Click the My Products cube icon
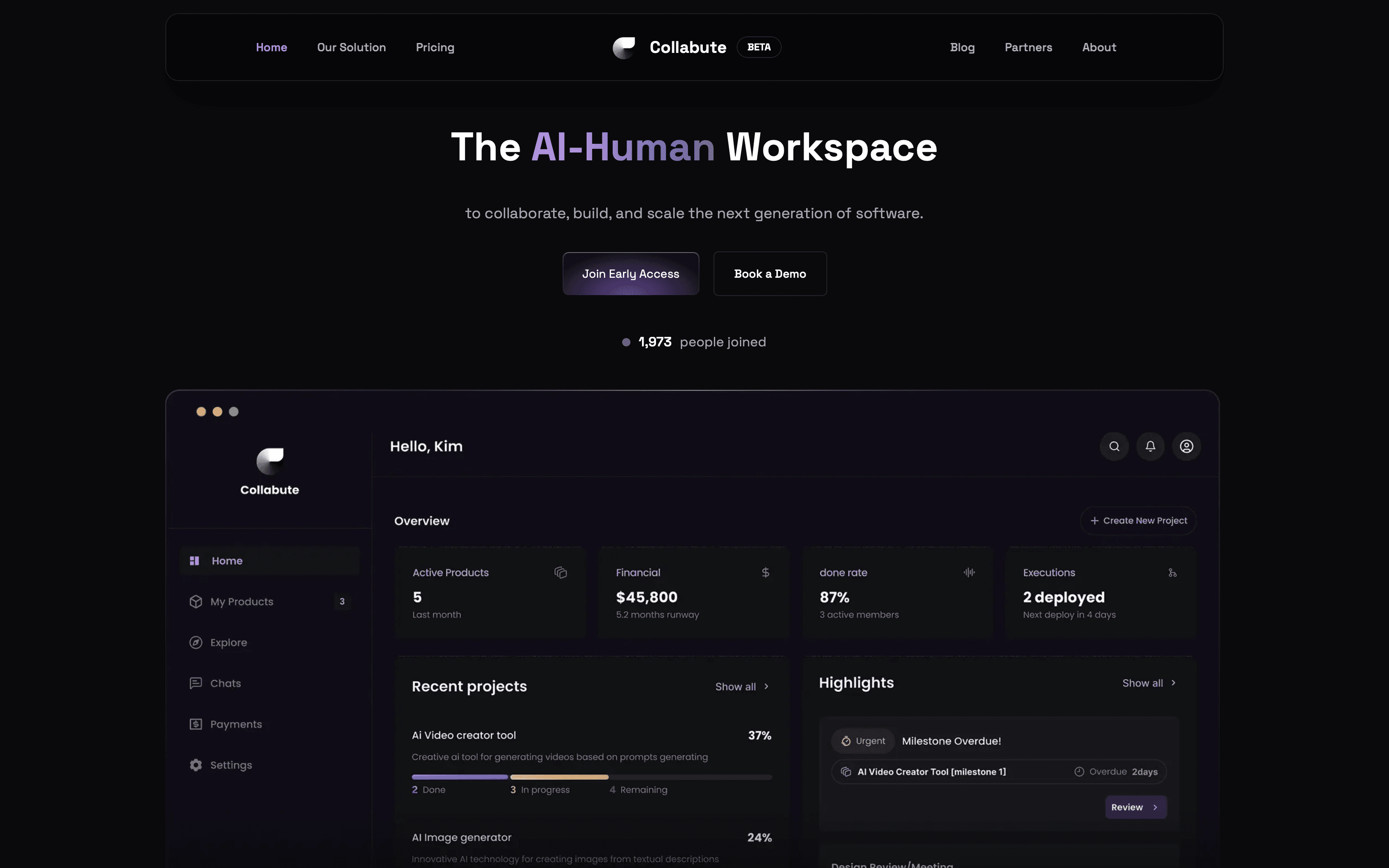The height and width of the screenshot is (868, 1389). click(x=196, y=602)
